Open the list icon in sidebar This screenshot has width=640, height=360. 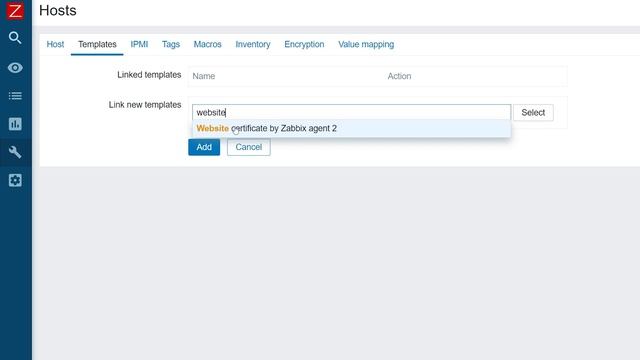coord(15,96)
